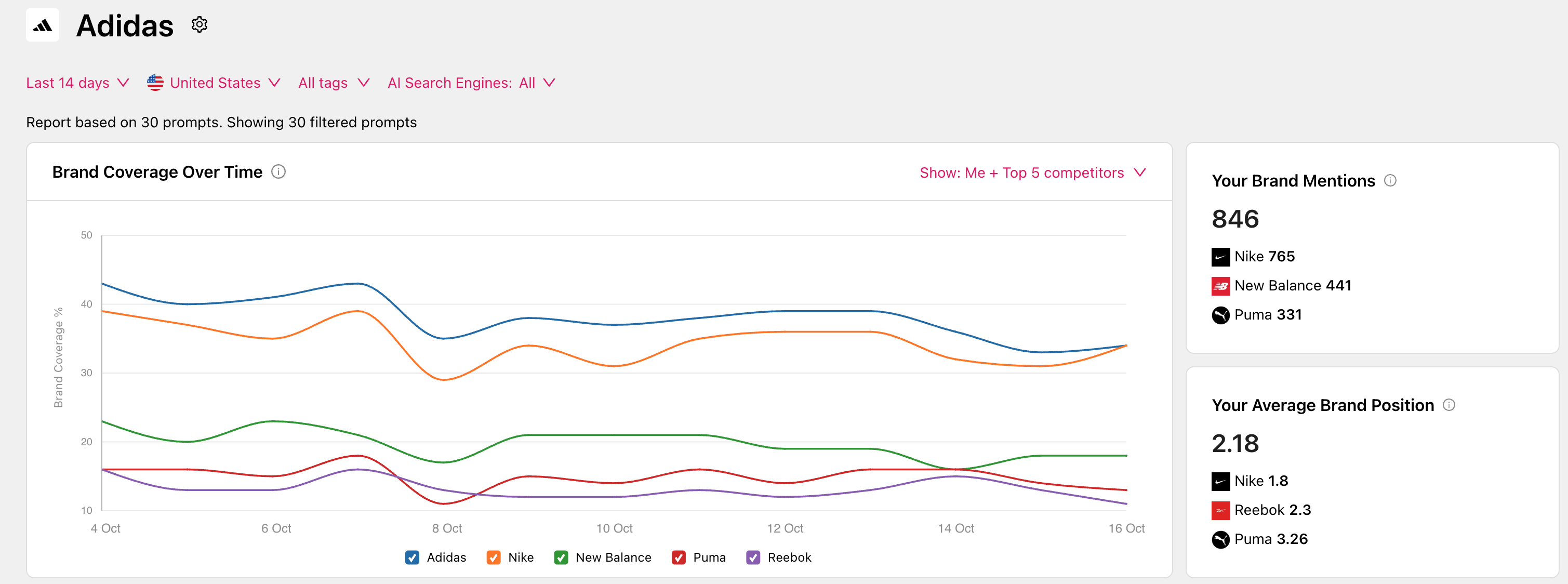Click the Puma logo under Brand Mentions
This screenshot has height=584, width=1568.
[x=1220, y=315]
